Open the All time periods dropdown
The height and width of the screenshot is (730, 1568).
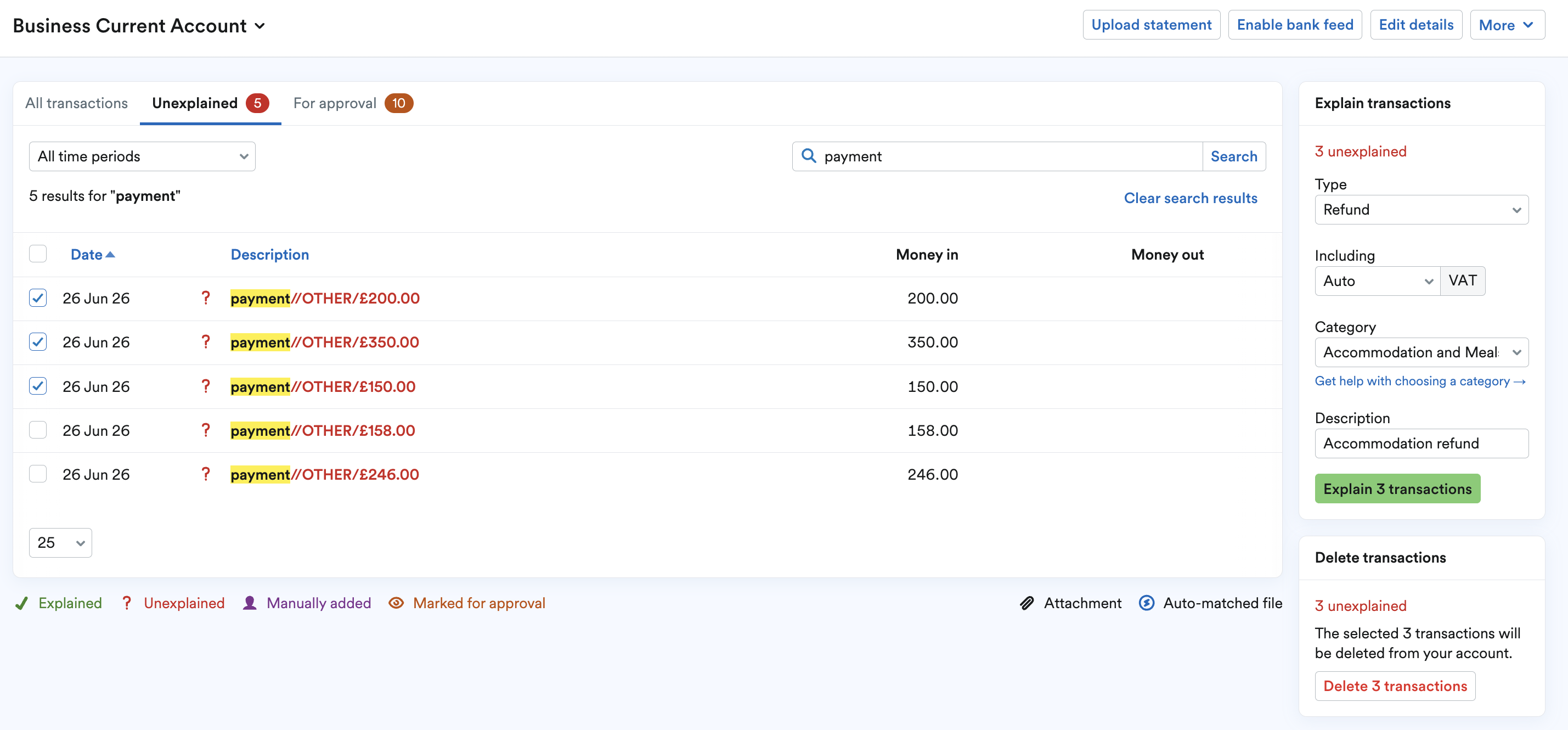pyautogui.click(x=142, y=156)
